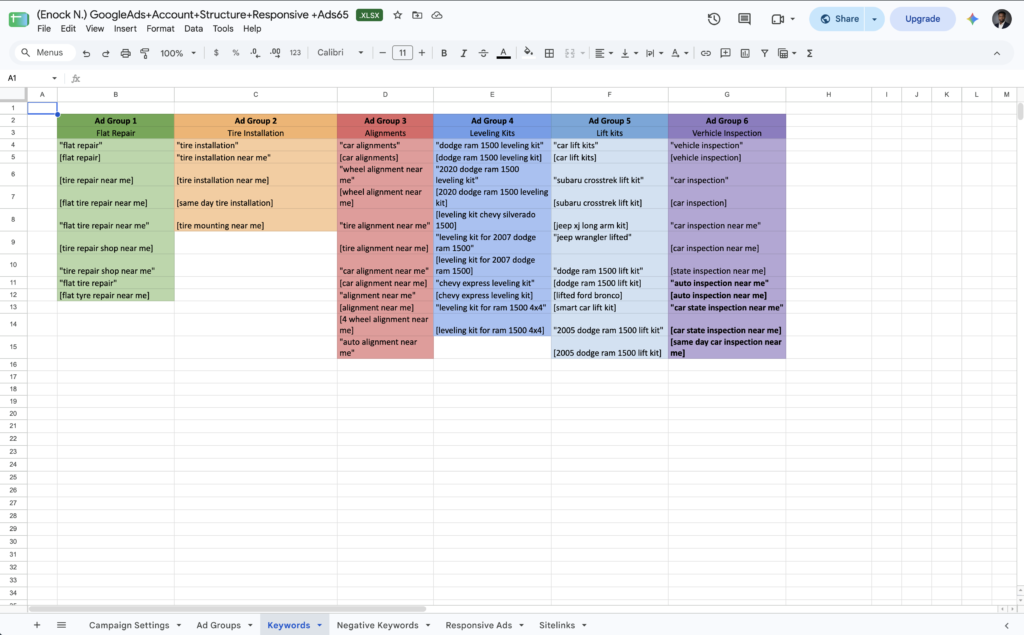Open the Name Box dropdown arrow

54,78
